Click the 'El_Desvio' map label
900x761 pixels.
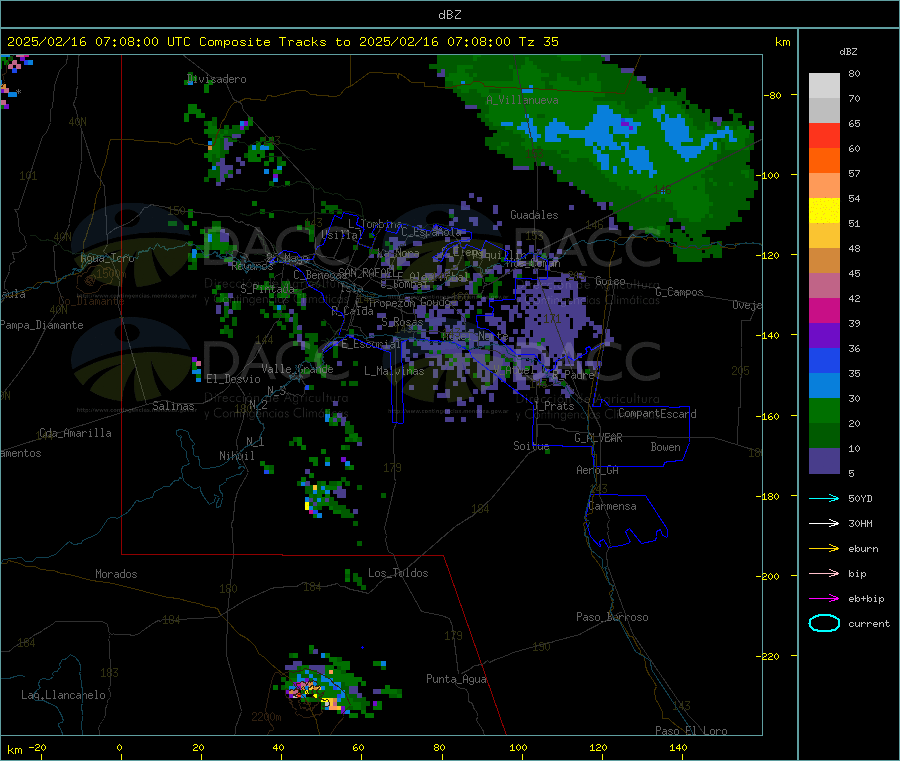point(233,379)
